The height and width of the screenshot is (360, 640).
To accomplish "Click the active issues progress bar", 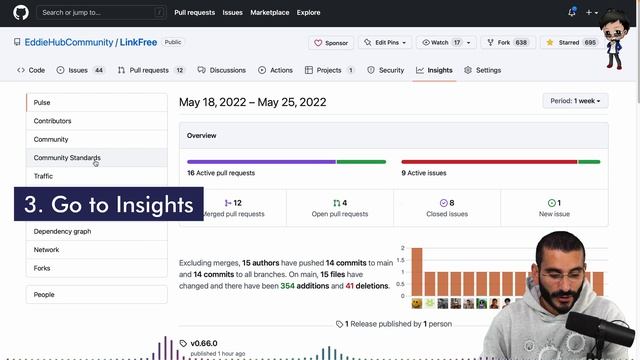I will pos(500,162).
